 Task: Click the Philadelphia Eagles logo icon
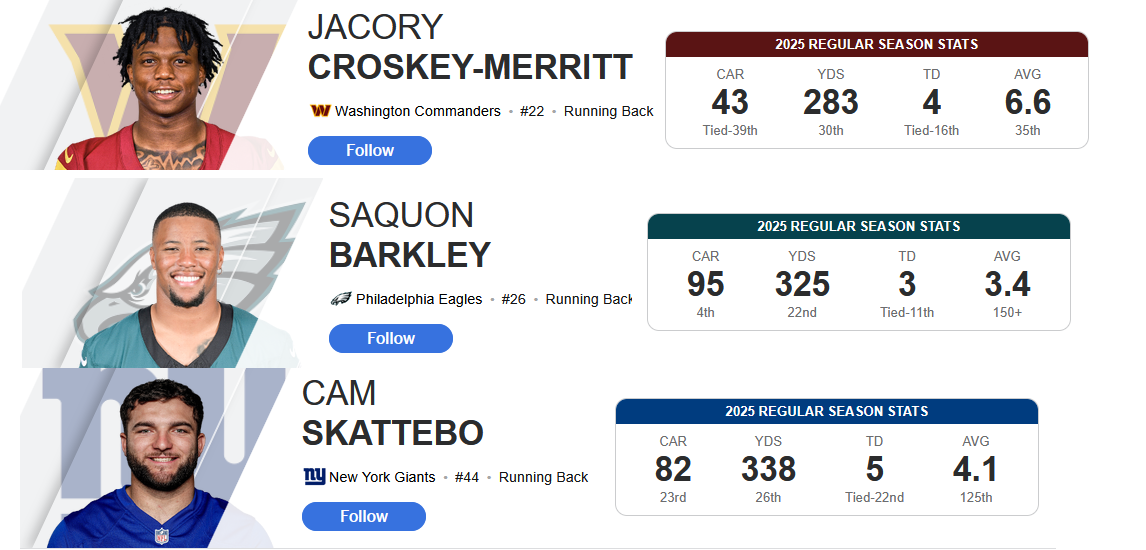tap(340, 299)
